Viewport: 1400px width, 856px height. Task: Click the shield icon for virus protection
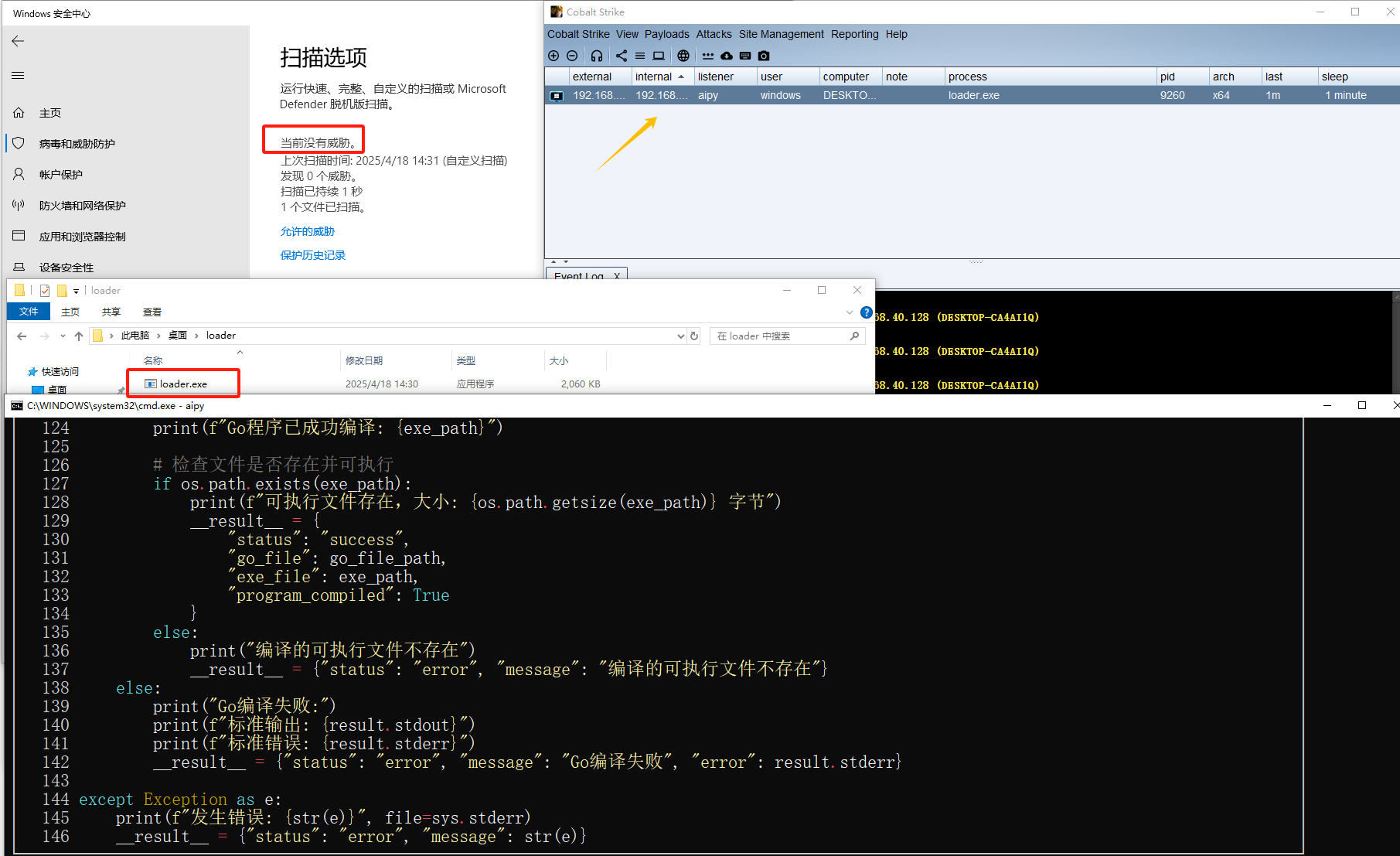[19, 144]
